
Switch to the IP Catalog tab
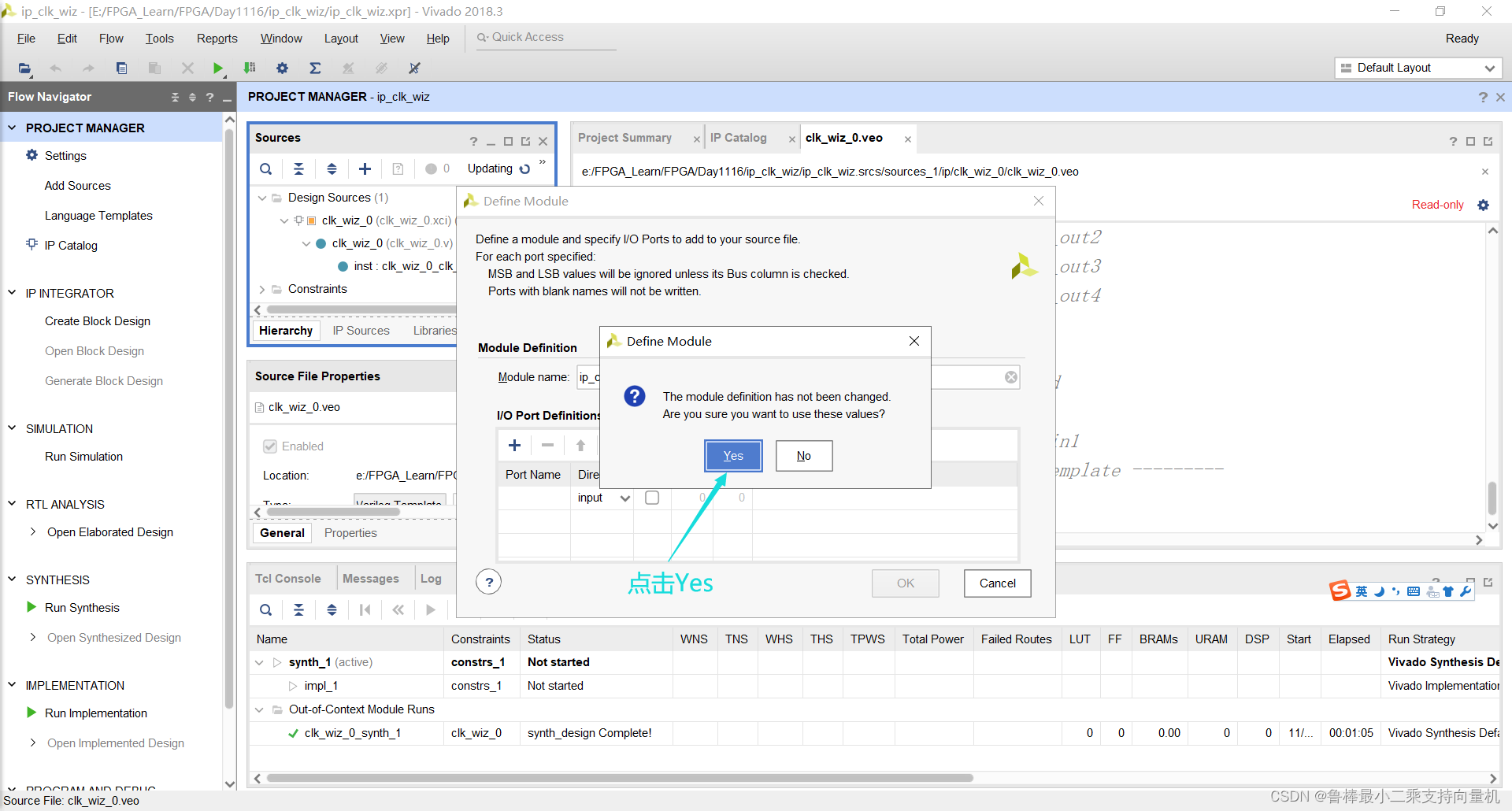point(738,138)
